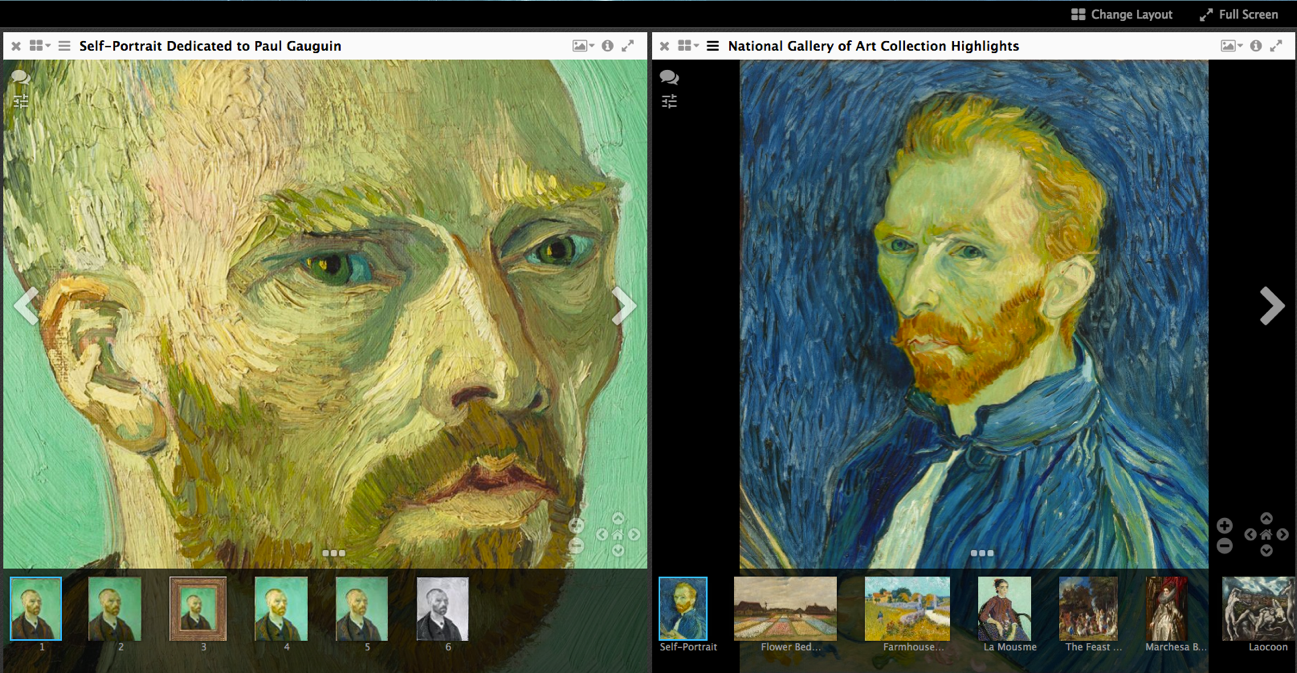Image resolution: width=1297 pixels, height=673 pixels.
Task: Select framed thumbnail 3 in Gauguin window
Action: click(198, 609)
